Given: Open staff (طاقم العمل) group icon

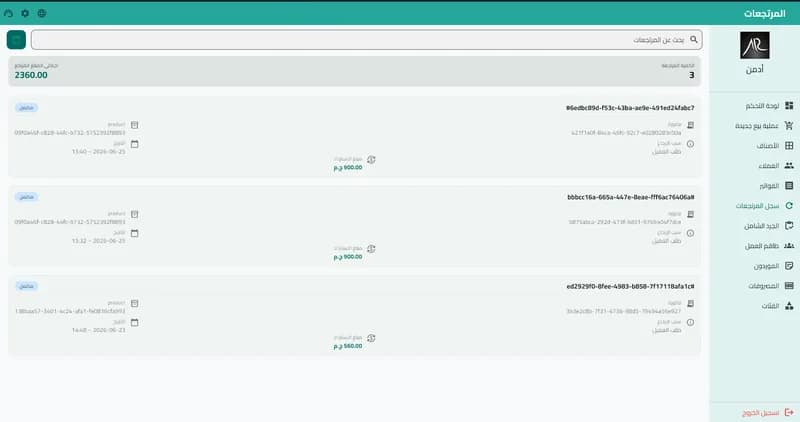Looking at the screenshot, I should tap(789, 245).
